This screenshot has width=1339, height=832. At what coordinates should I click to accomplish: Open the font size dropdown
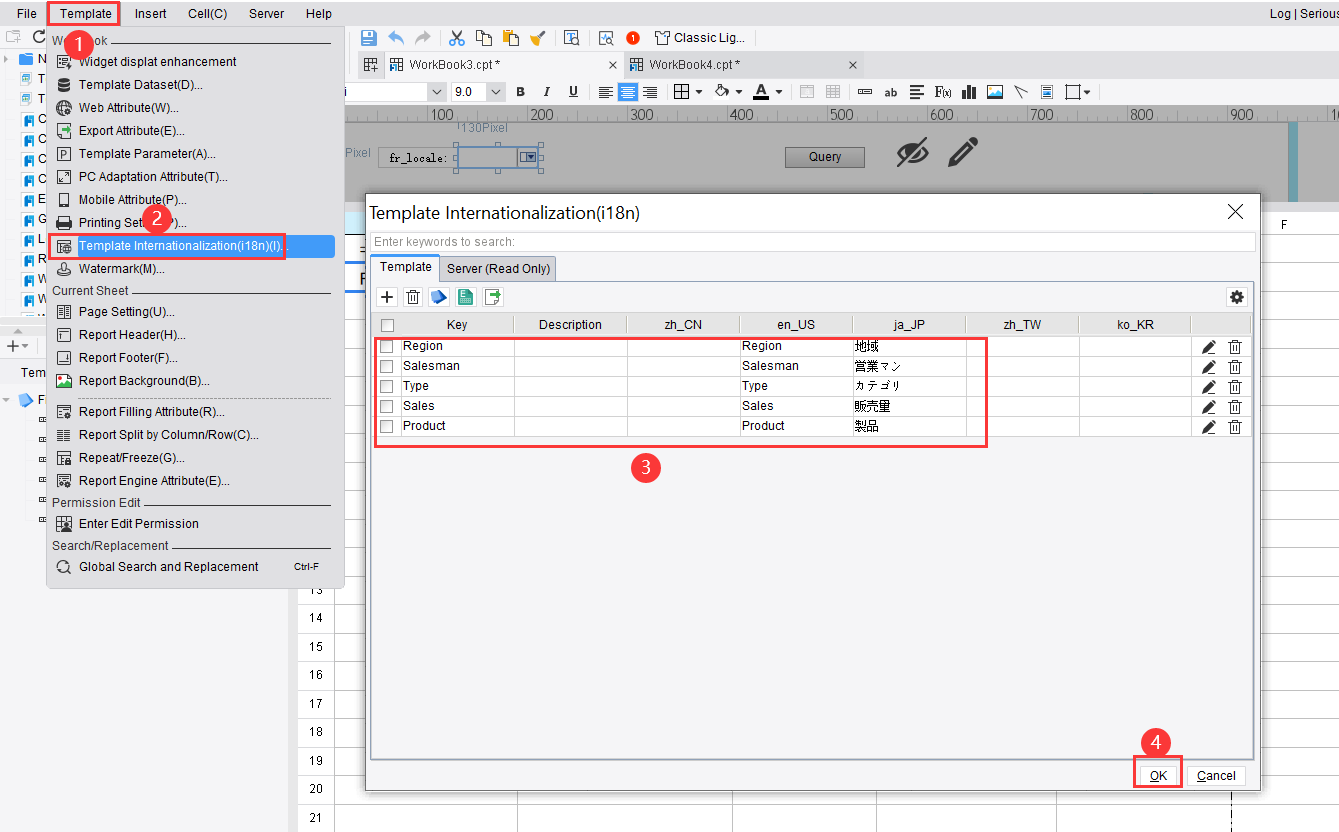click(495, 91)
